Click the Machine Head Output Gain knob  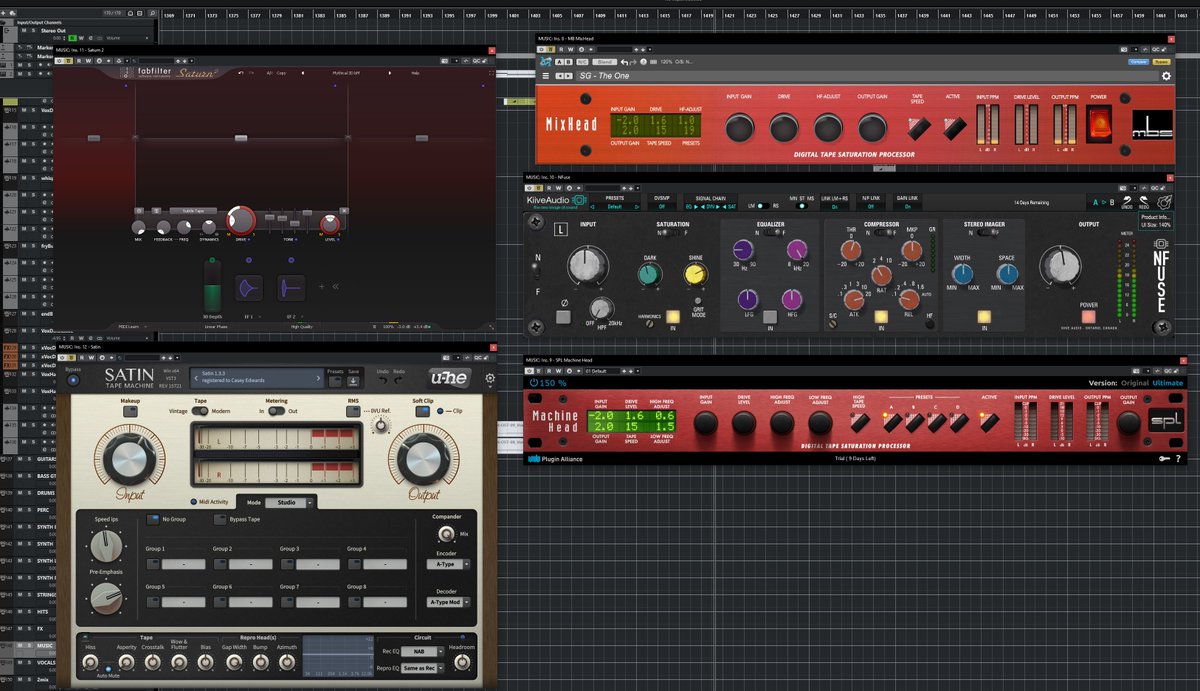(x=1129, y=422)
